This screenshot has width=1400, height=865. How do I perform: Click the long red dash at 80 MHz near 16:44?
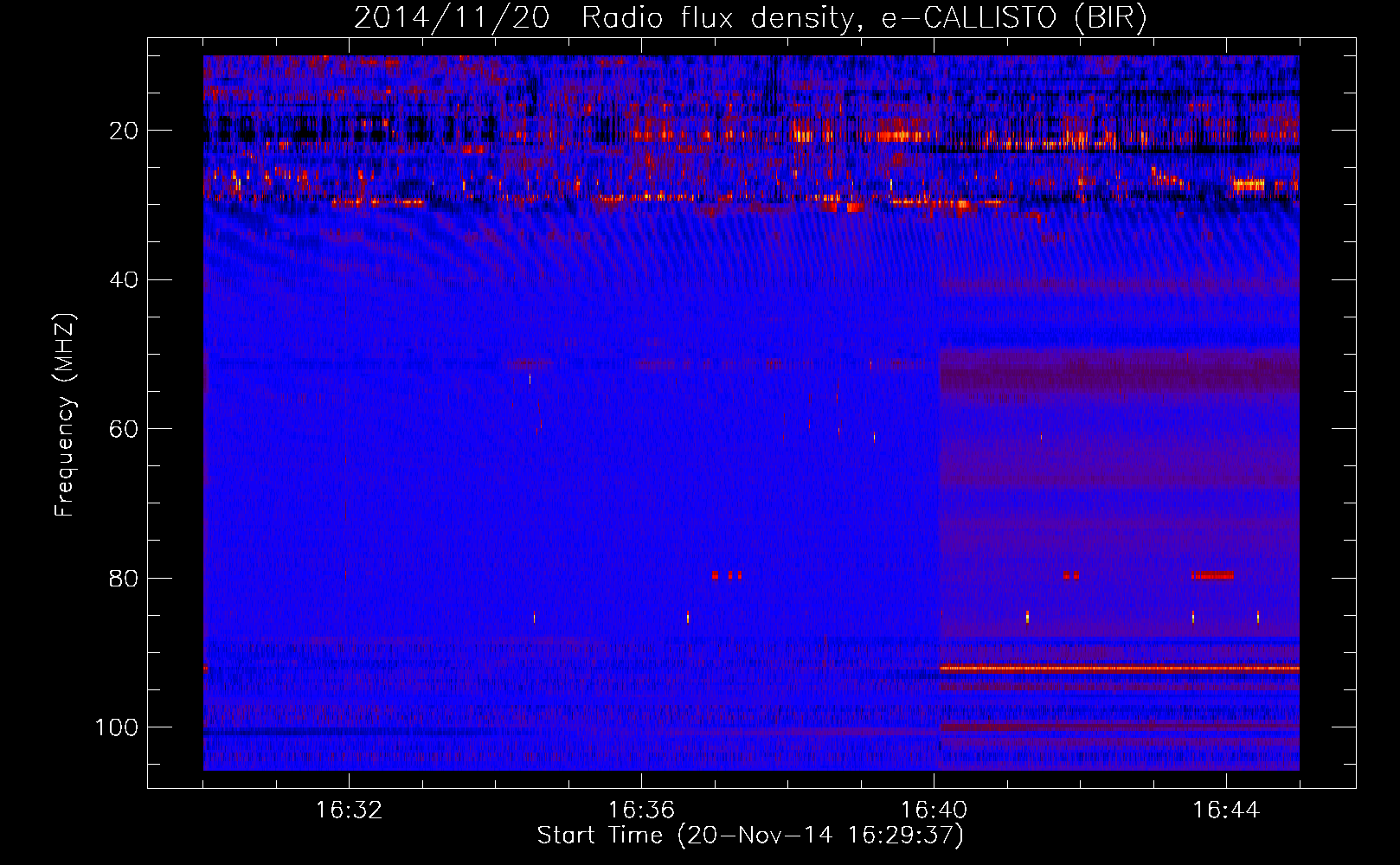pyautogui.click(x=1212, y=574)
